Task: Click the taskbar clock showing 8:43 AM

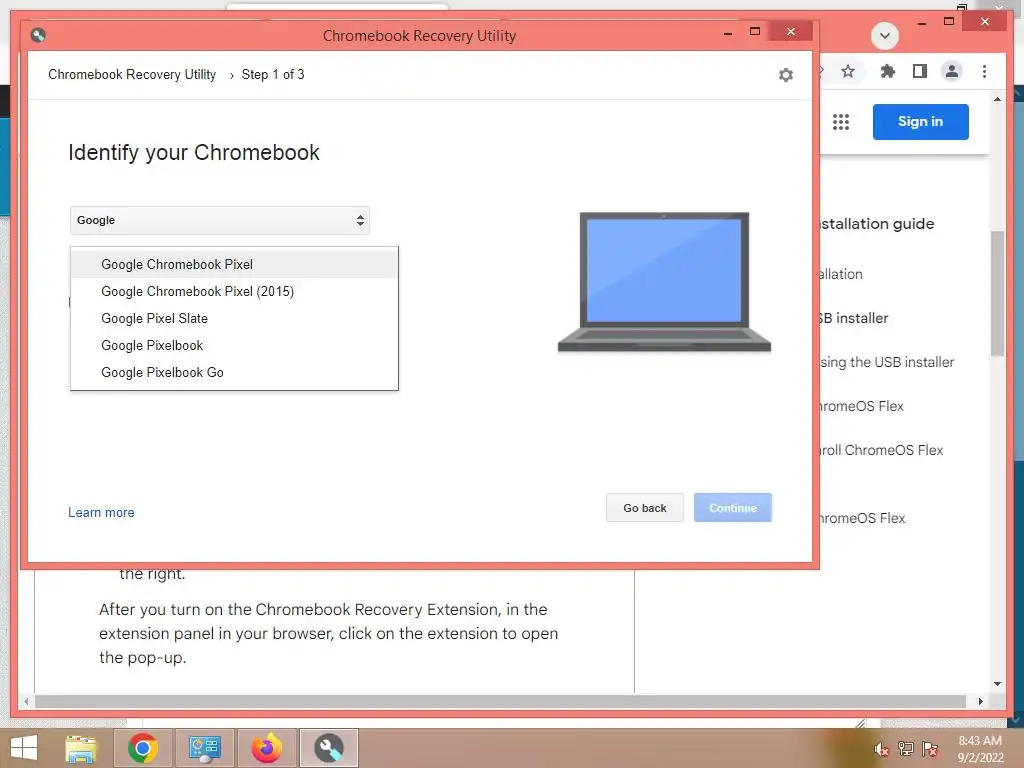Action: (980, 748)
